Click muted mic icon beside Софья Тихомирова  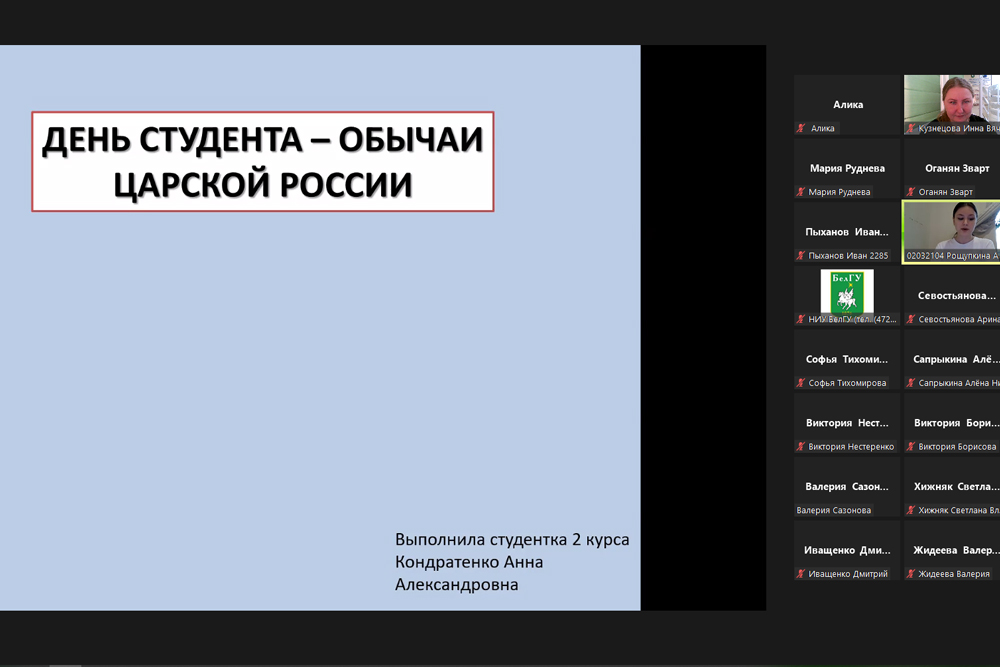(x=801, y=383)
